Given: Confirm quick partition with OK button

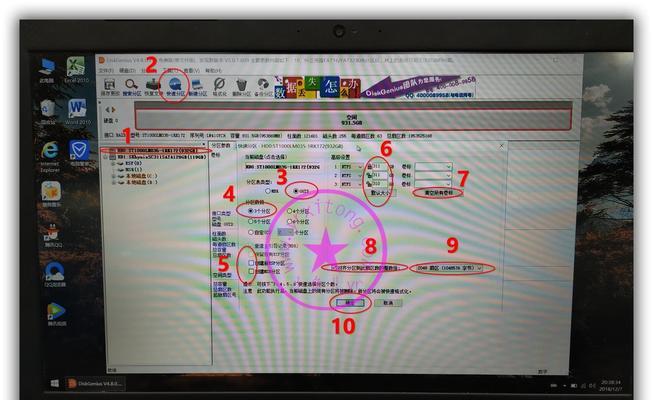Looking at the screenshot, I should (x=349, y=303).
